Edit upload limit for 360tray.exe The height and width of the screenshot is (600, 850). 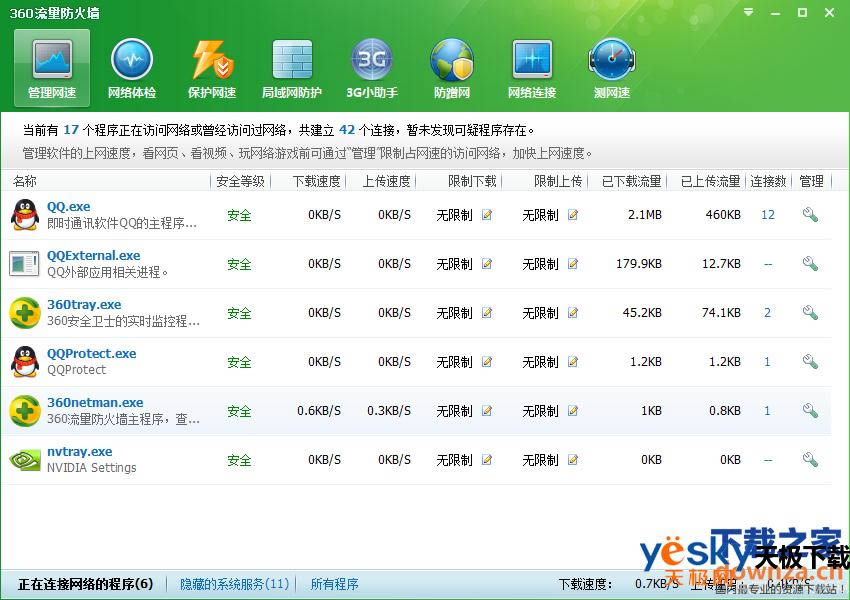tap(573, 313)
